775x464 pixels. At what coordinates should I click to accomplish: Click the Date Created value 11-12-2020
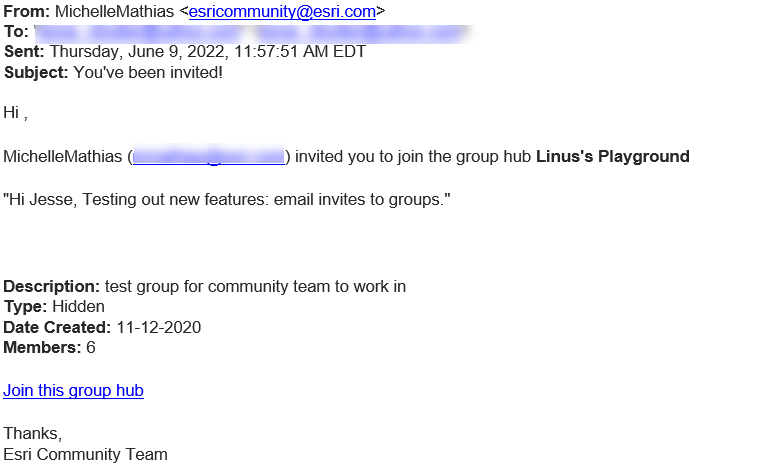click(x=158, y=327)
